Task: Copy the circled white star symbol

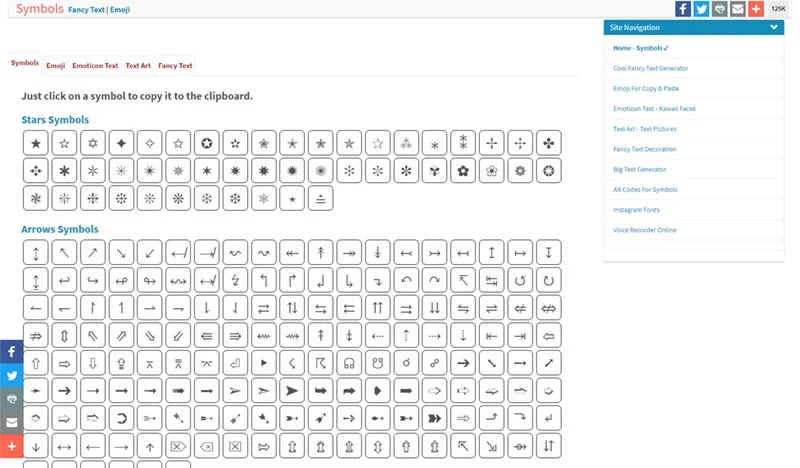Action: pos(207,143)
